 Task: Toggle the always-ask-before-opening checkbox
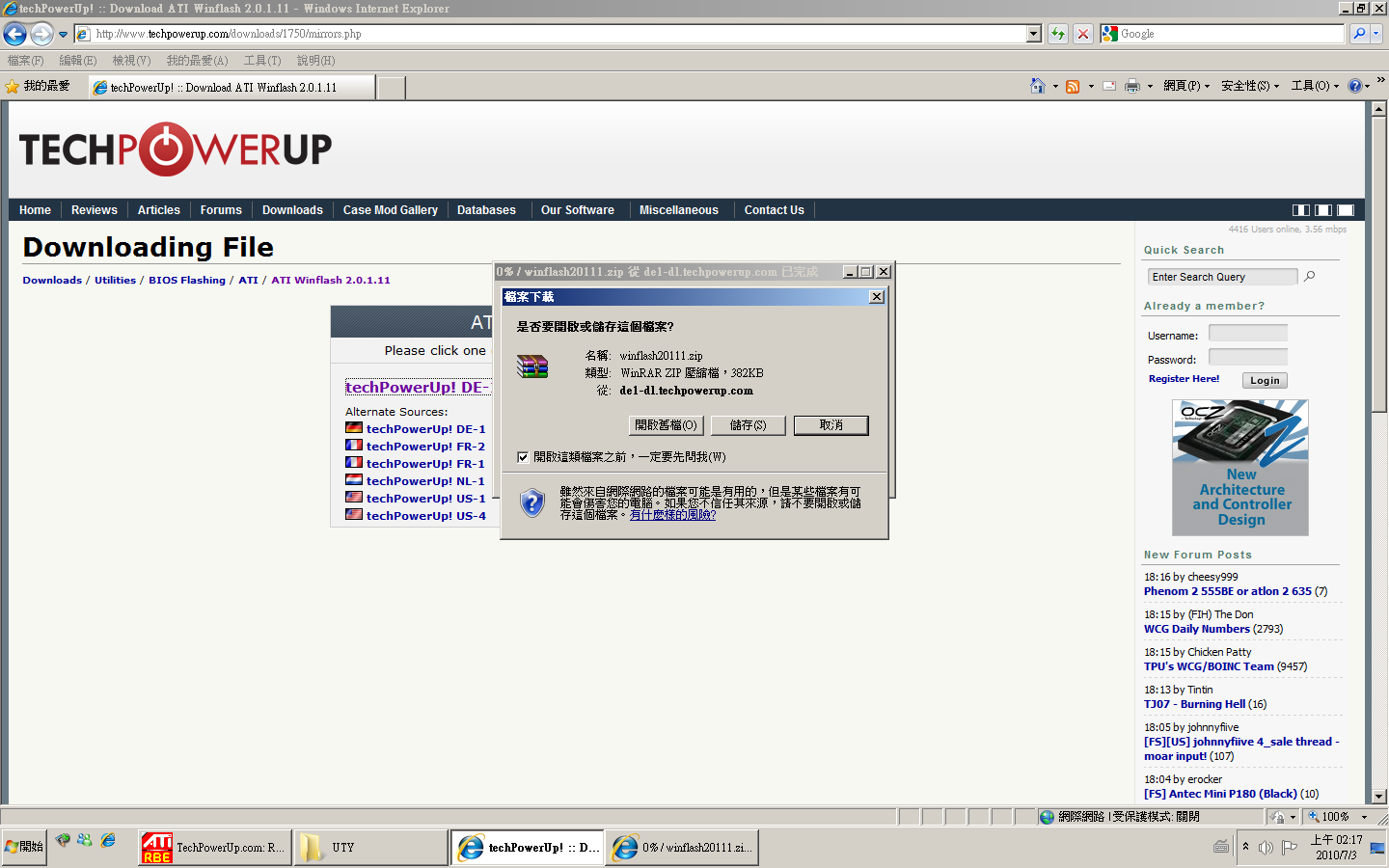pyautogui.click(x=523, y=457)
